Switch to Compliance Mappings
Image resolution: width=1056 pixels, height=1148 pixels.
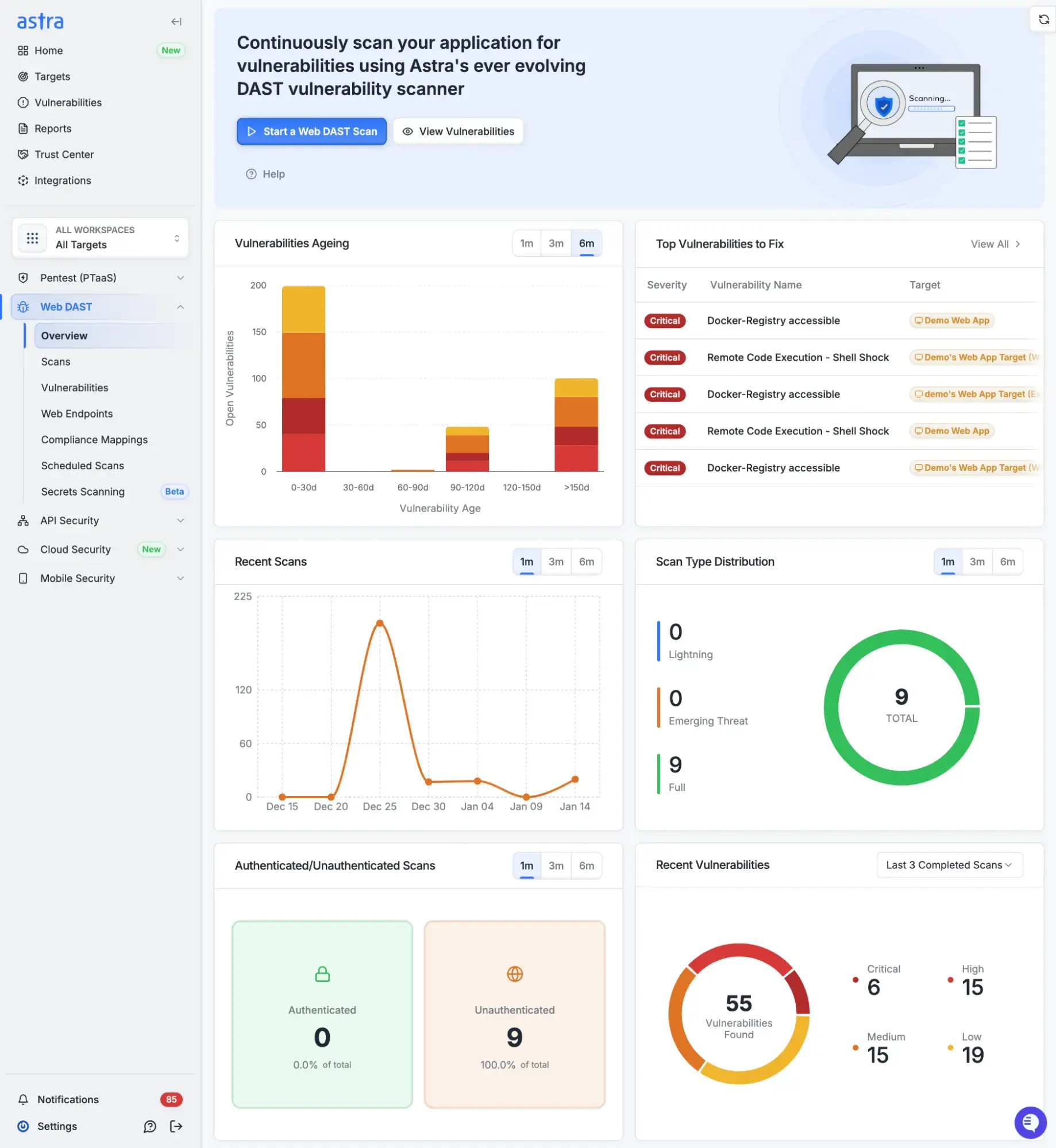tap(94, 439)
